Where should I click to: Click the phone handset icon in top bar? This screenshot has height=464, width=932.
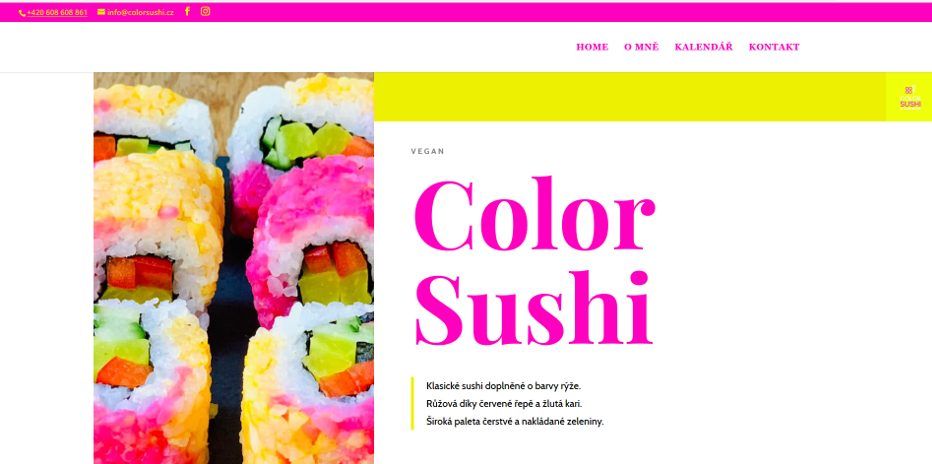pos(22,12)
